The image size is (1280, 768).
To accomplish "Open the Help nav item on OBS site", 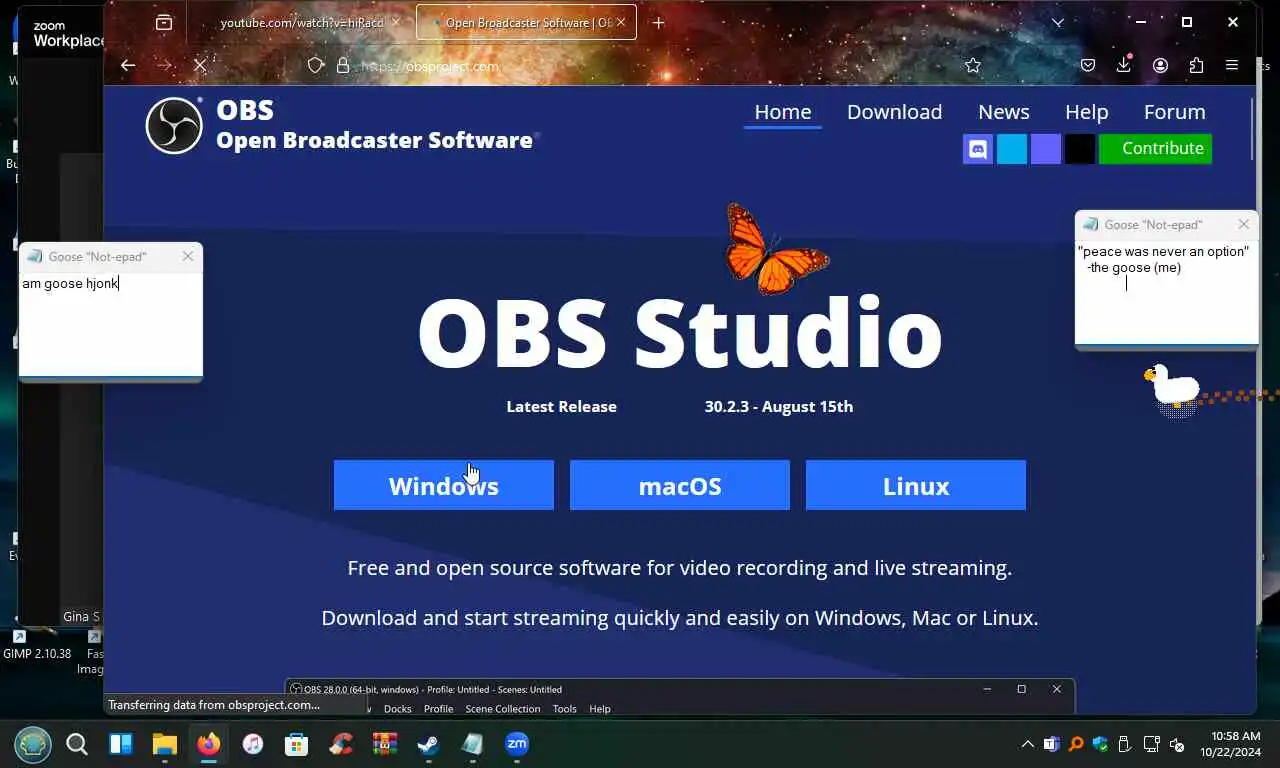I will (x=1086, y=112).
